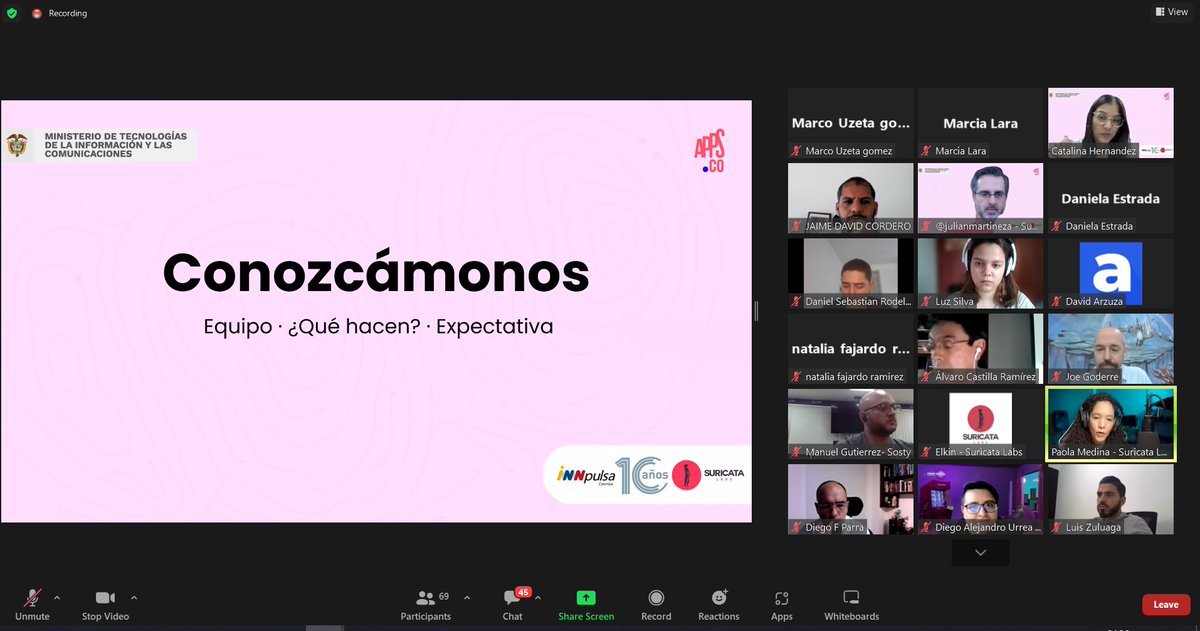
Task: Click 'Equipo · ¿Qué hacen? · Expectativa' subtitle
Action: pos(378,327)
